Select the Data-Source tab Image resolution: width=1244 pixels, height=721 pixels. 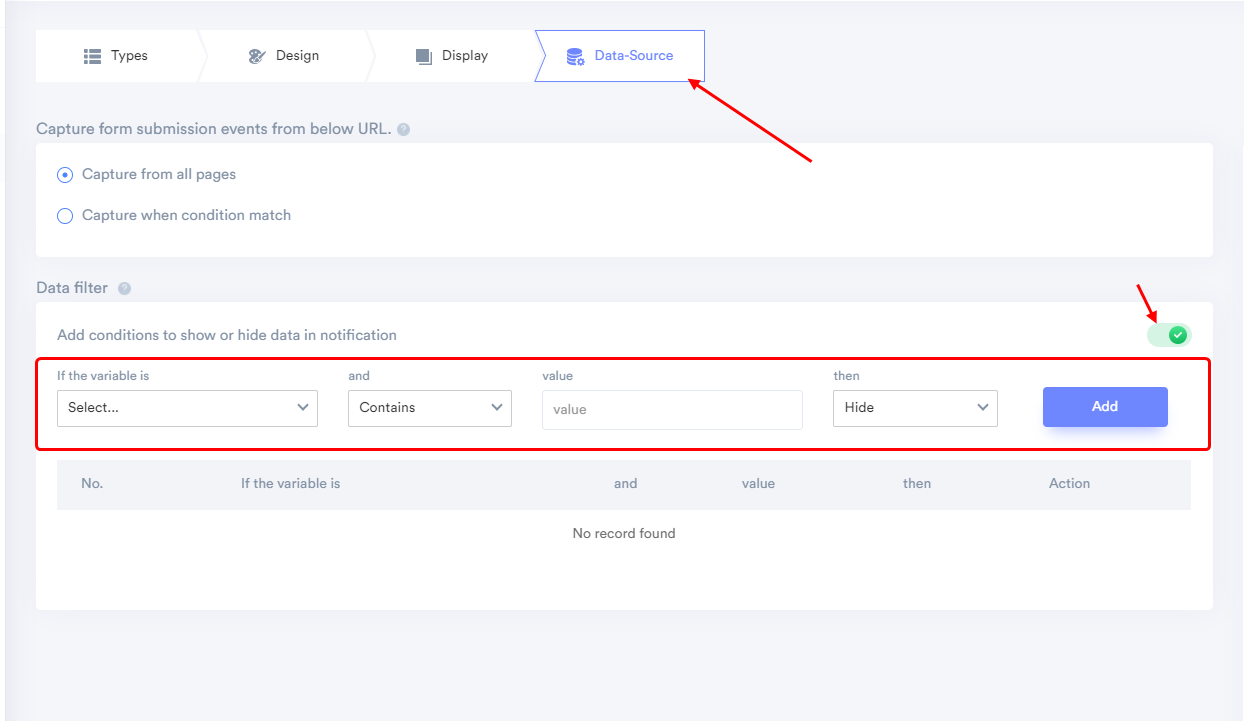620,56
